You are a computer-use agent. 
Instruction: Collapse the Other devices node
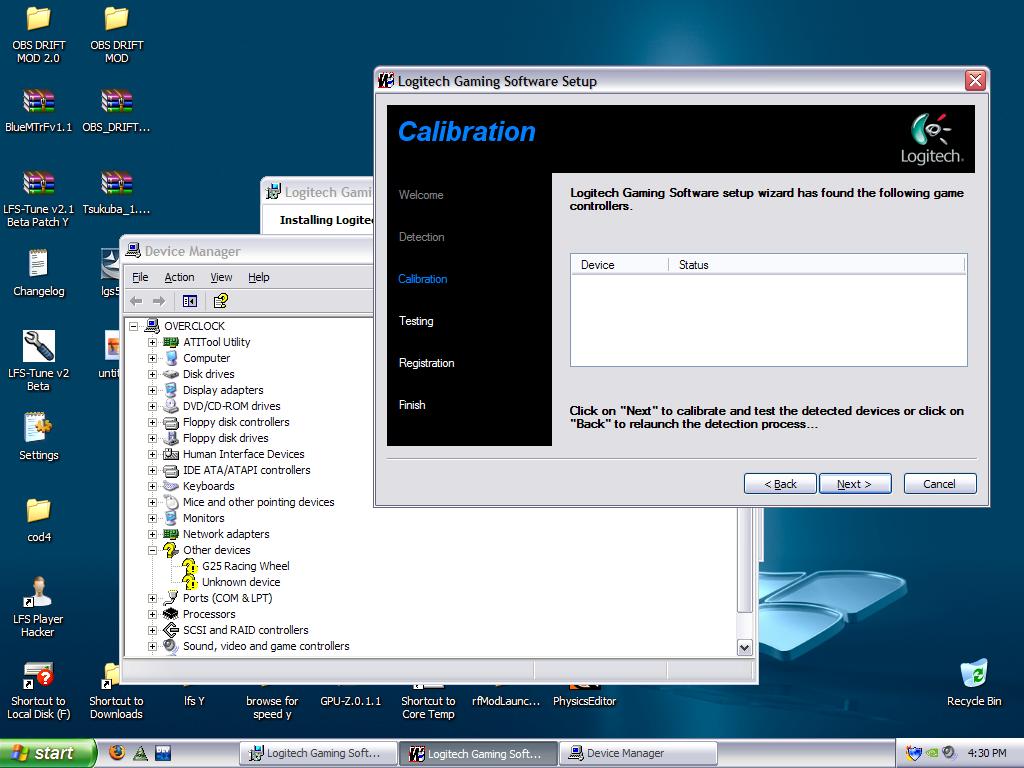[152, 551]
